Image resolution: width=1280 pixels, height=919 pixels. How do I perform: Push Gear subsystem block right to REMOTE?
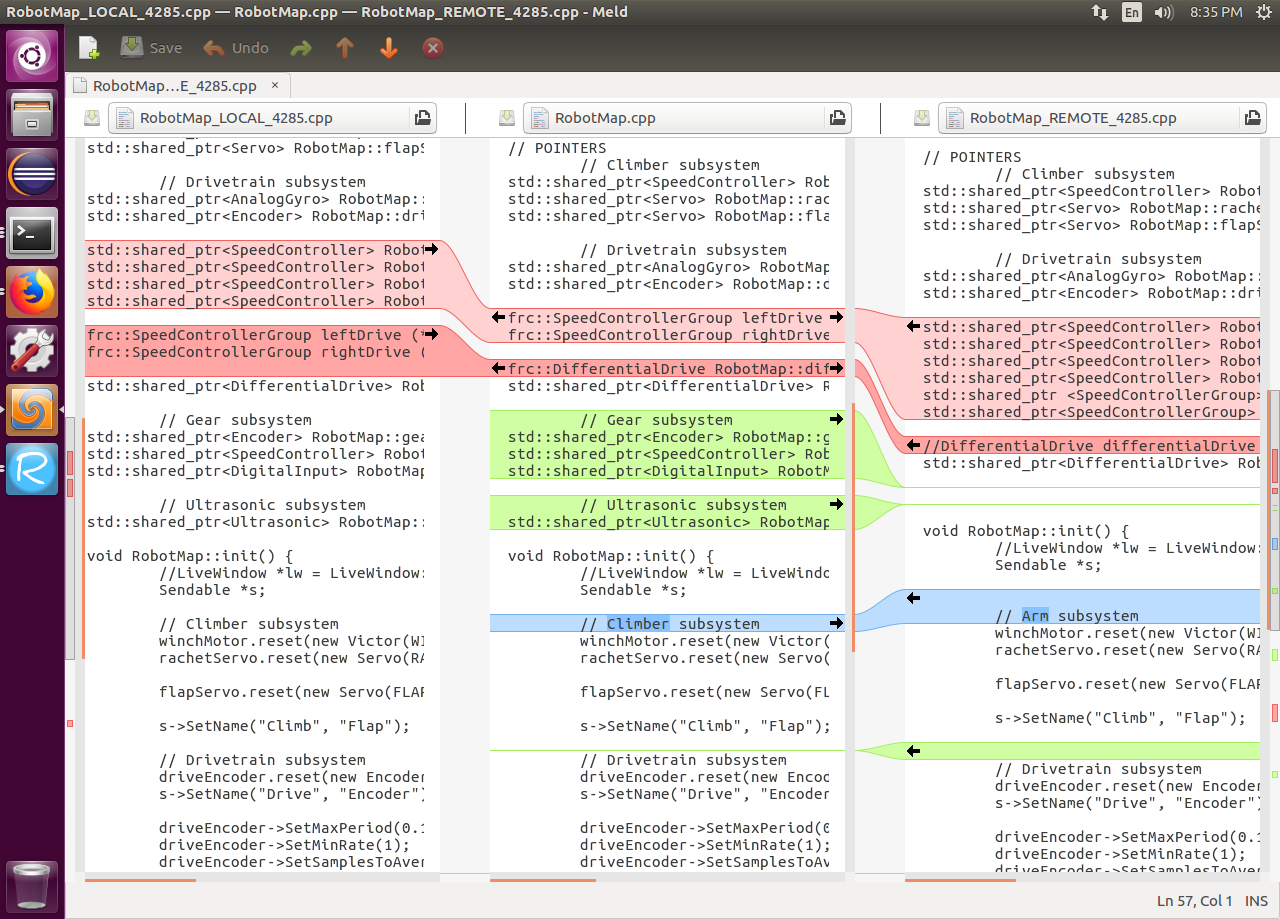(x=837, y=420)
